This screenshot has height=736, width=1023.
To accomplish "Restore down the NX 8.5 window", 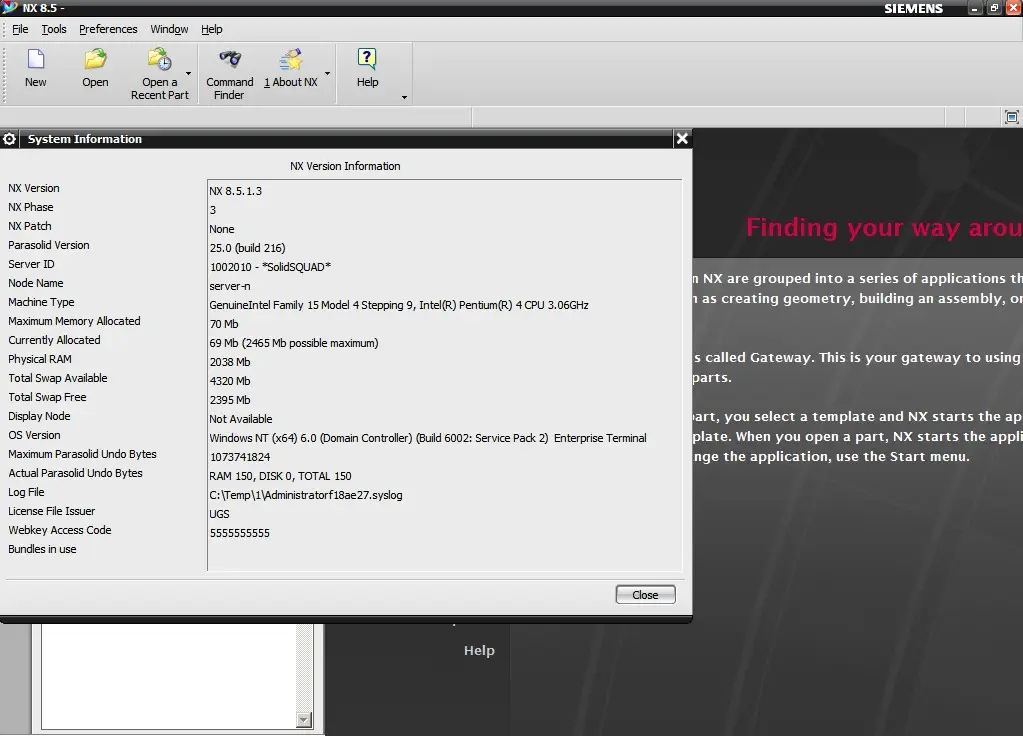I will [994, 8].
